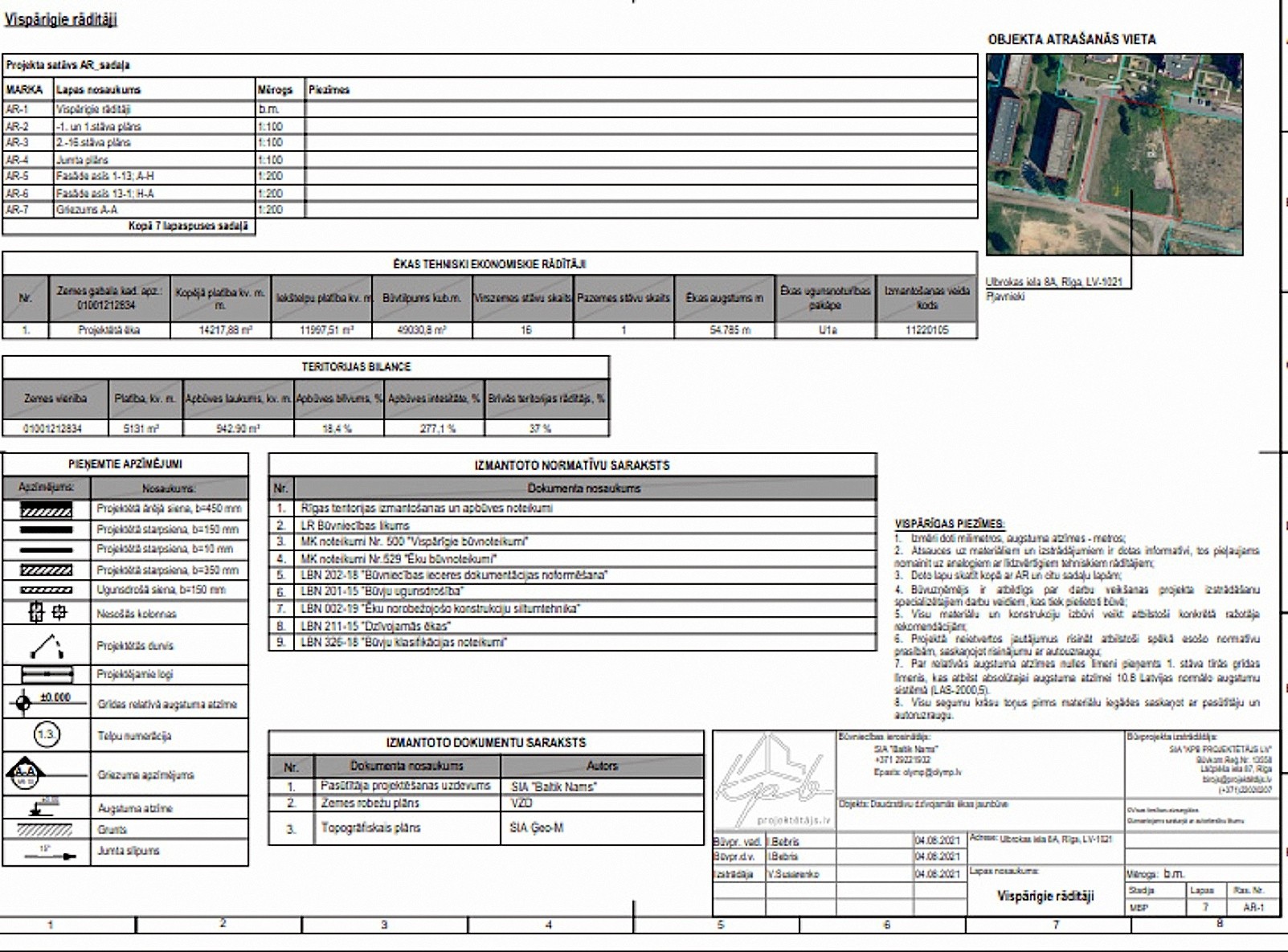The height and width of the screenshot is (952, 1288).
Task: Click the load-bearing columns symbol (Nesošās kolonnas)
Action: click(x=47, y=614)
